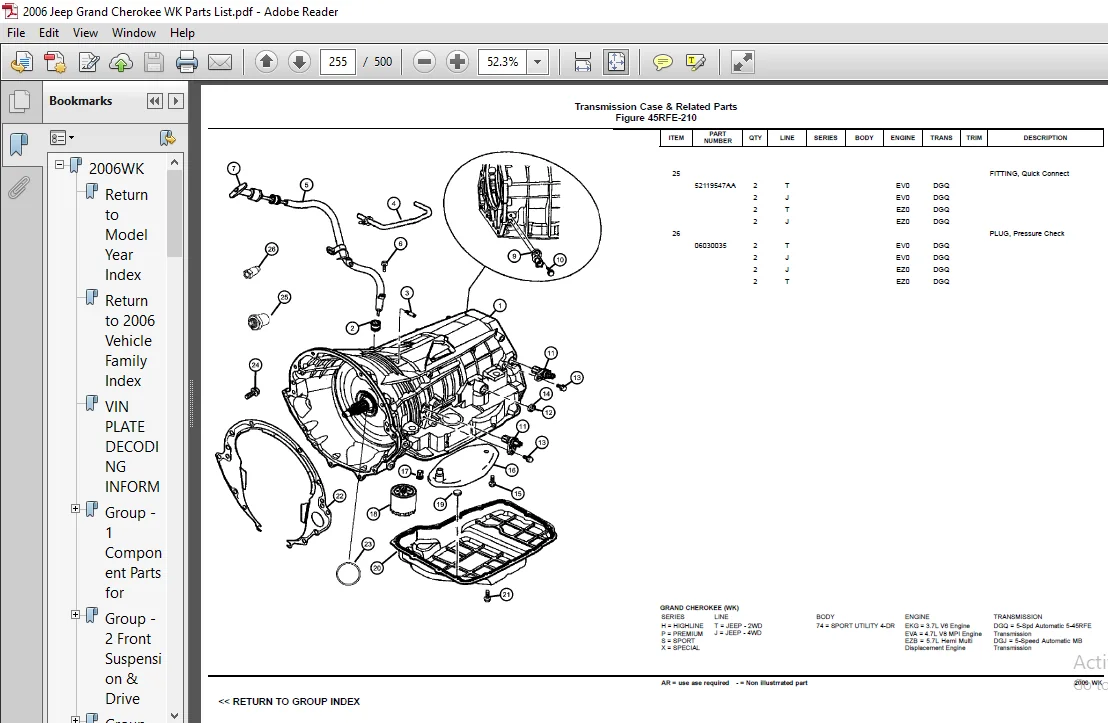Screen dimensions: 1108x723
Task: Click the bookmarks scrollbar thumb
Action: (175, 213)
